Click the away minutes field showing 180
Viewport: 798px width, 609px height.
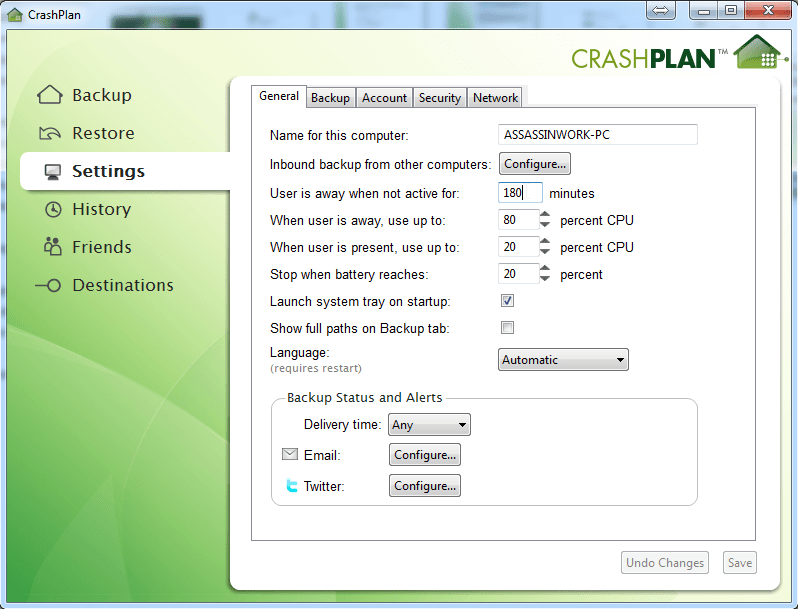tap(520, 193)
